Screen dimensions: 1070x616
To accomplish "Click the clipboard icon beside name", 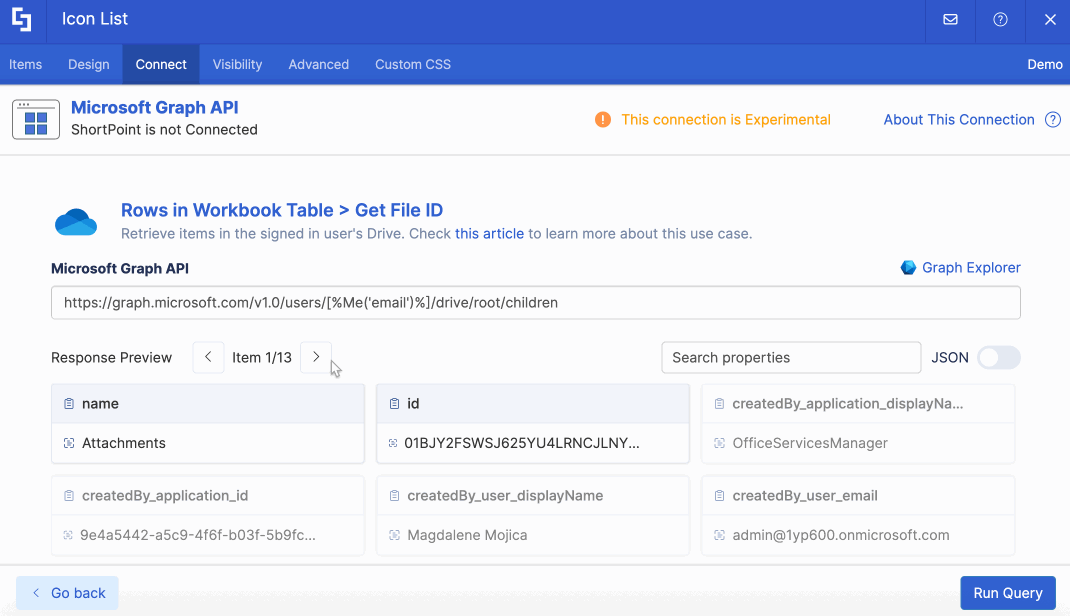I will coord(69,404).
